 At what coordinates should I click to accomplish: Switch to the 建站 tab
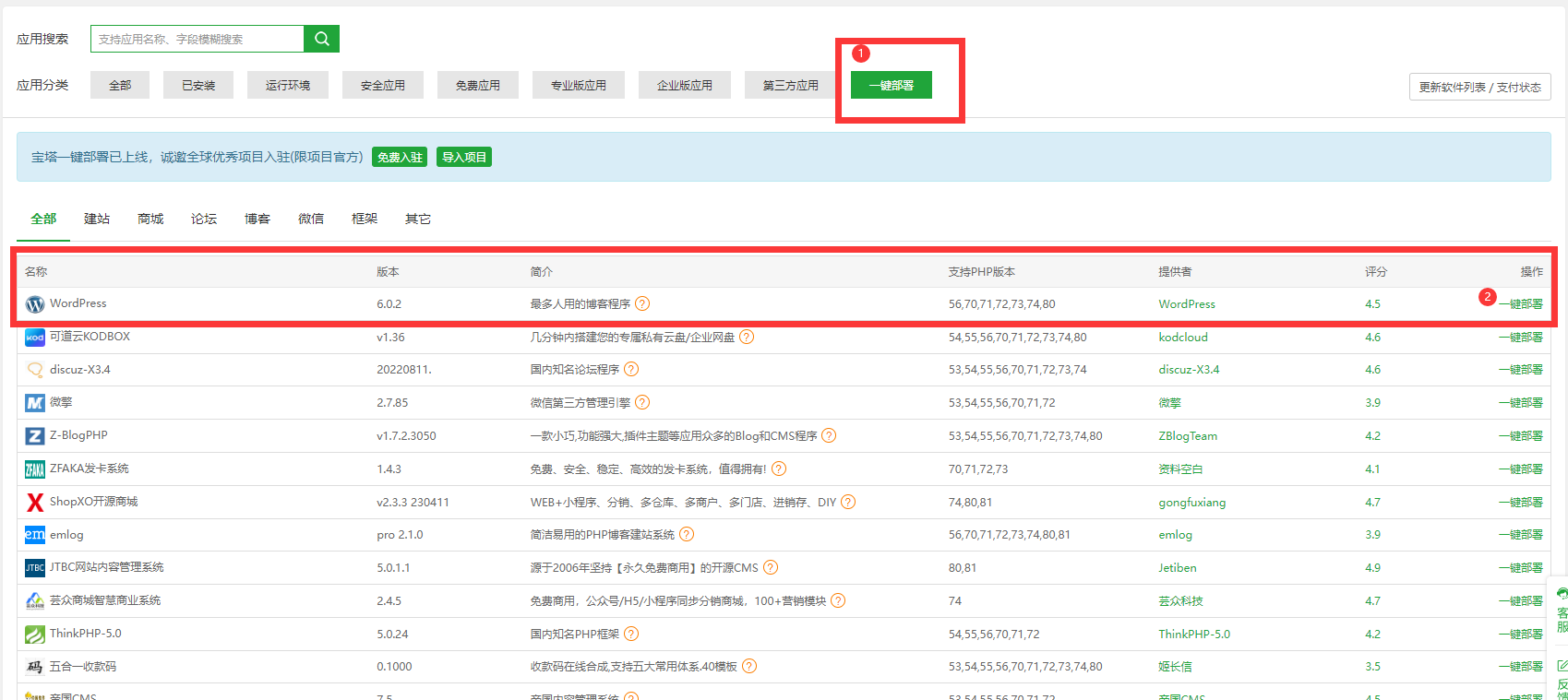[97, 219]
